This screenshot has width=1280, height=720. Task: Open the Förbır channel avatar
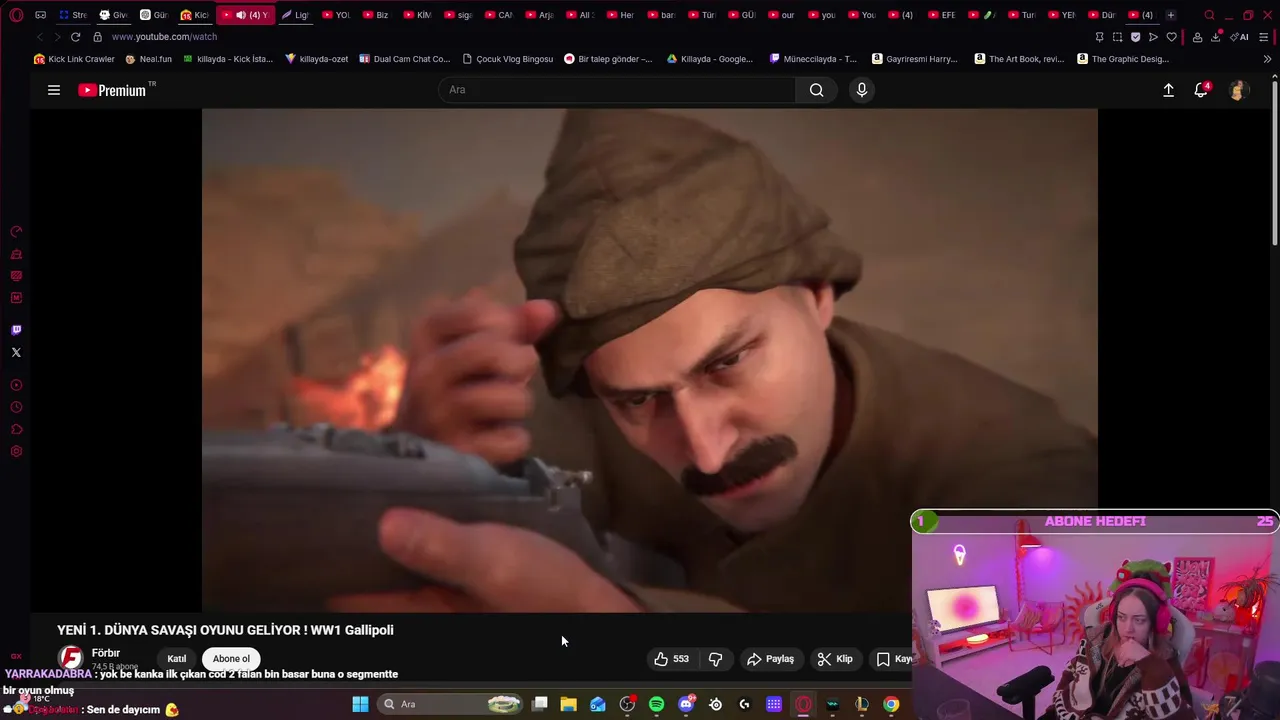pos(70,658)
